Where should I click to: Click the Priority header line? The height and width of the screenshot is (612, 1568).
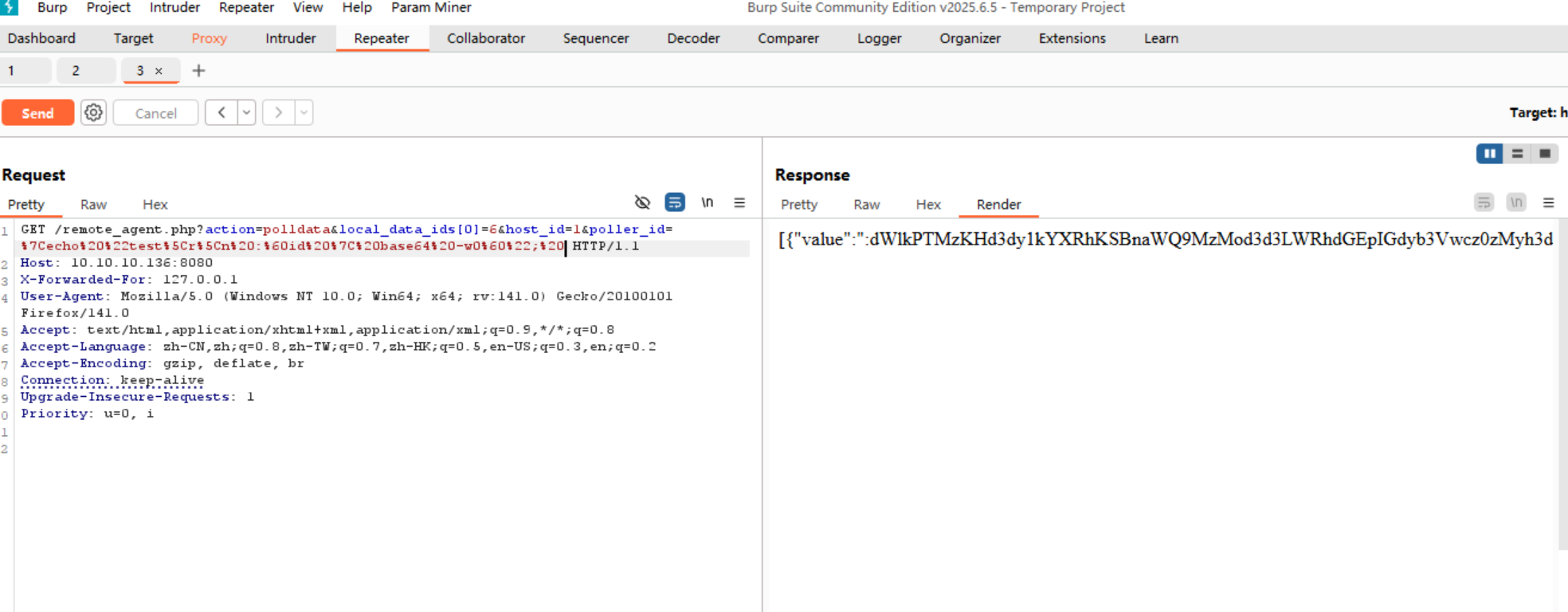point(87,414)
